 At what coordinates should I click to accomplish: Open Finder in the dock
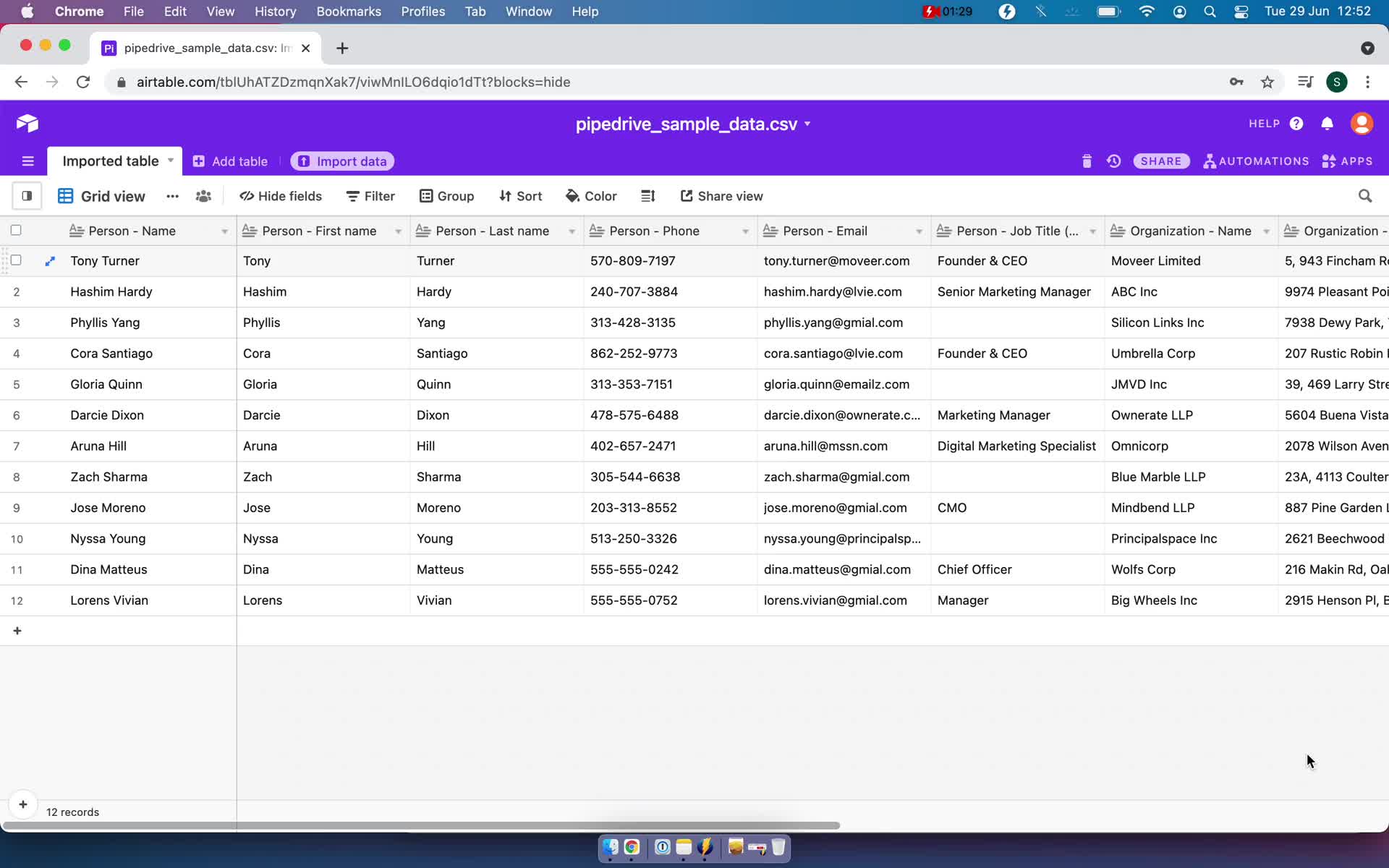click(x=610, y=847)
